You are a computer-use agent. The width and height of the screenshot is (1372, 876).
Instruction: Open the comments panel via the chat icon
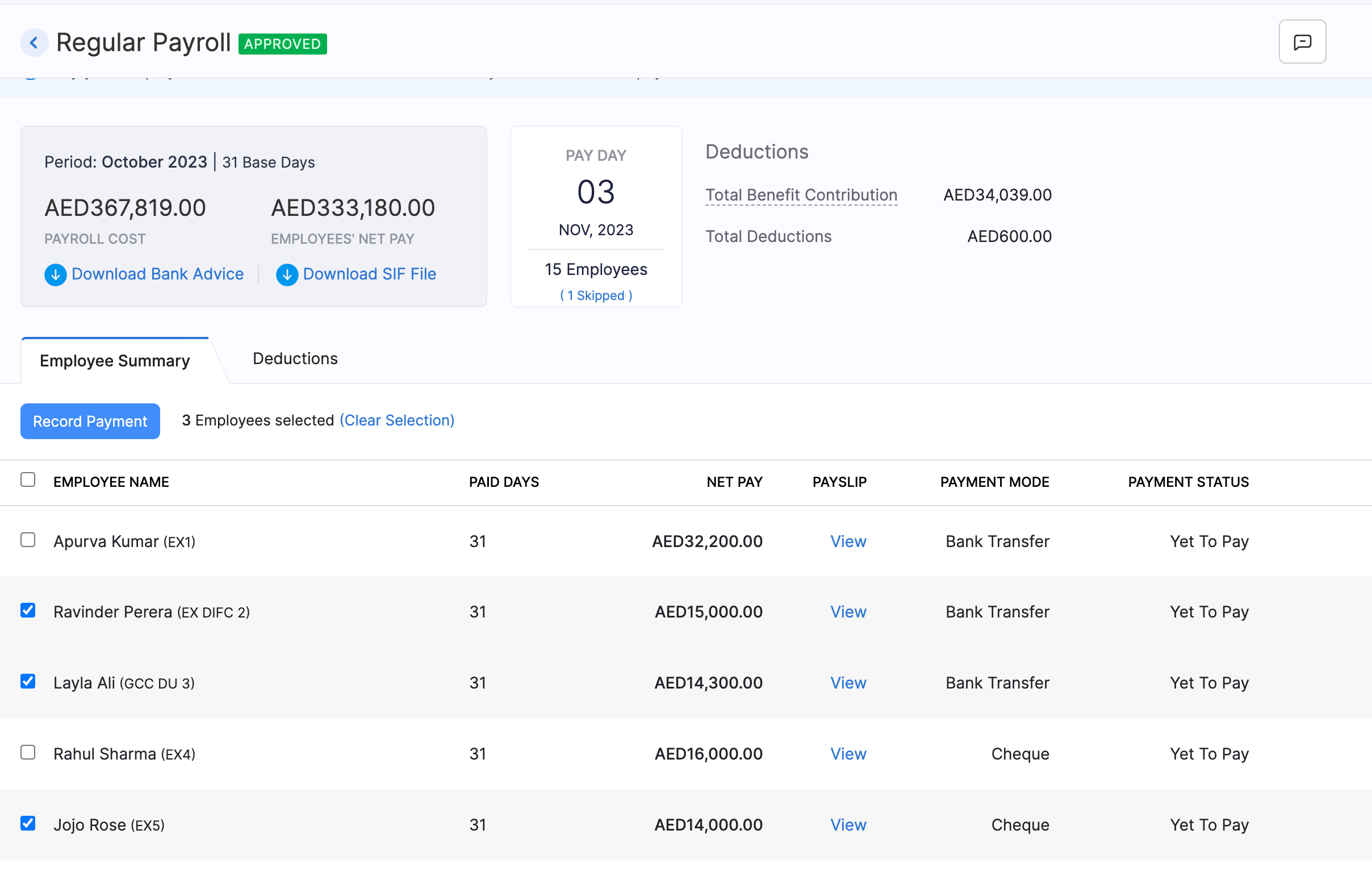click(x=1302, y=41)
